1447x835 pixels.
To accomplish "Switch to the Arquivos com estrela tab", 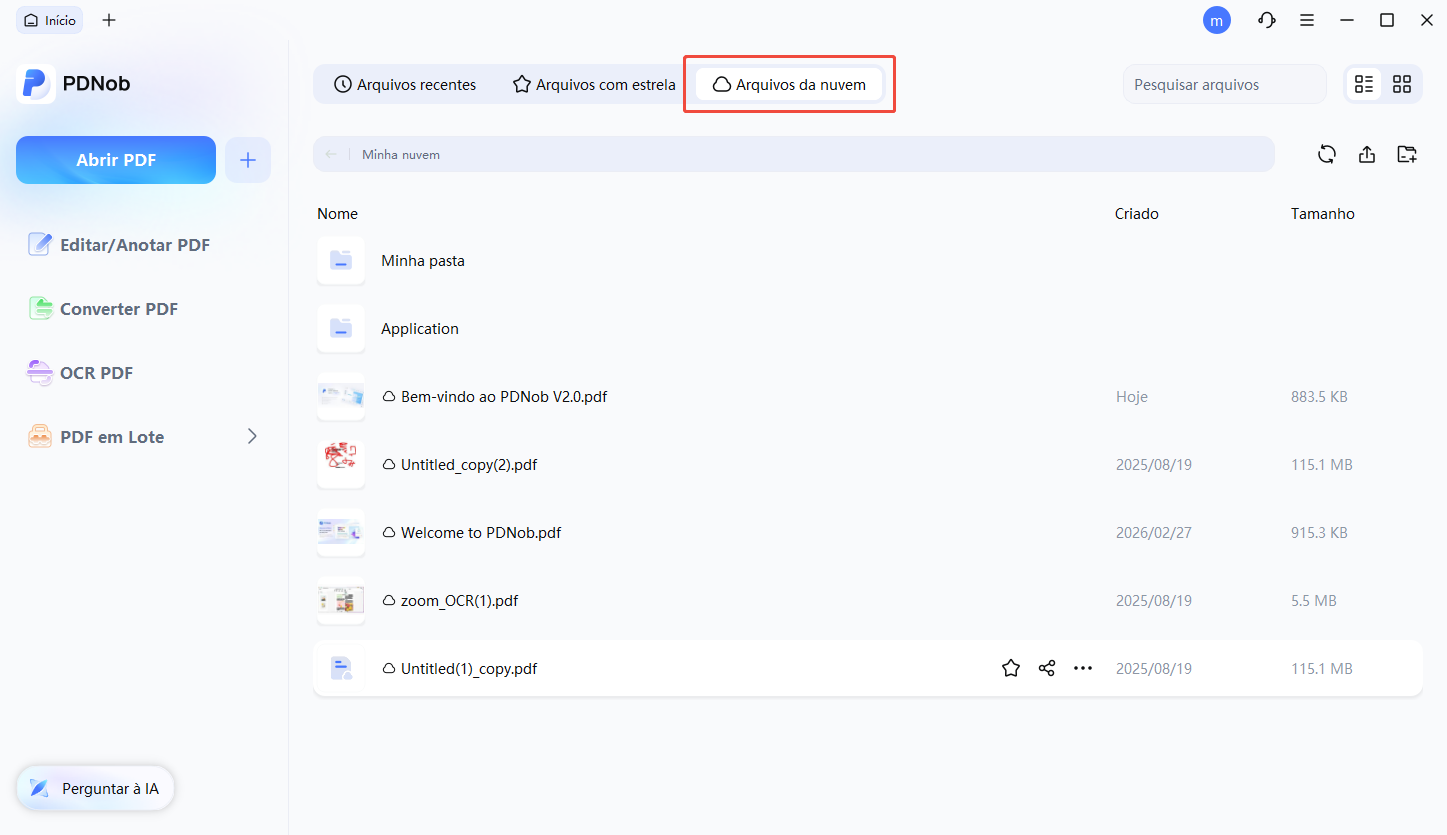I will point(593,84).
